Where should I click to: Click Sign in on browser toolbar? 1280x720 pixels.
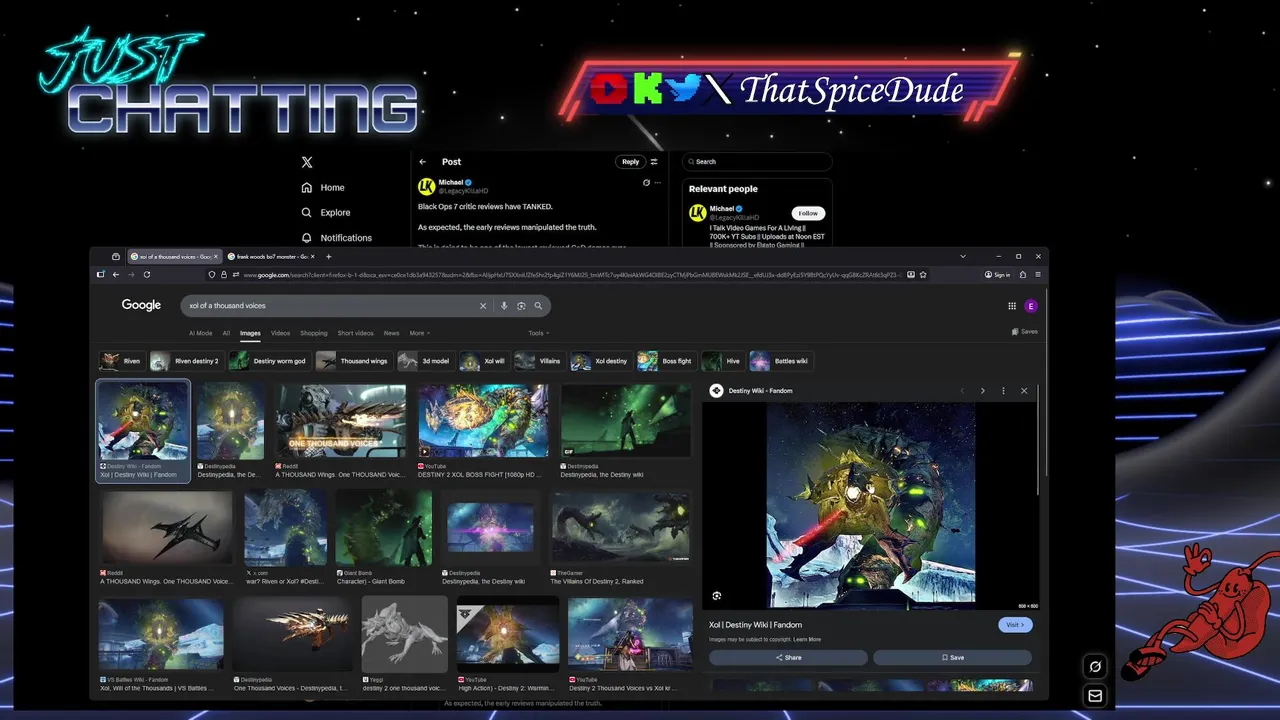tap(998, 274)
